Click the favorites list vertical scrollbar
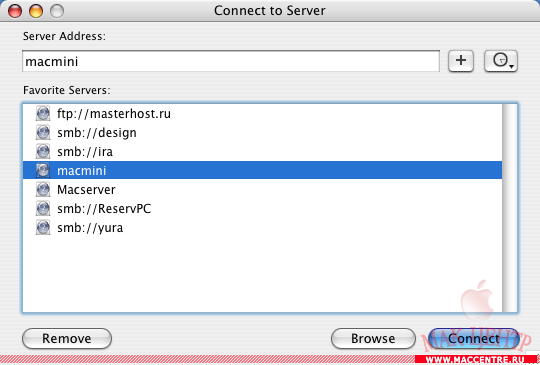This screenshot has width=540, height=365. 509,208
